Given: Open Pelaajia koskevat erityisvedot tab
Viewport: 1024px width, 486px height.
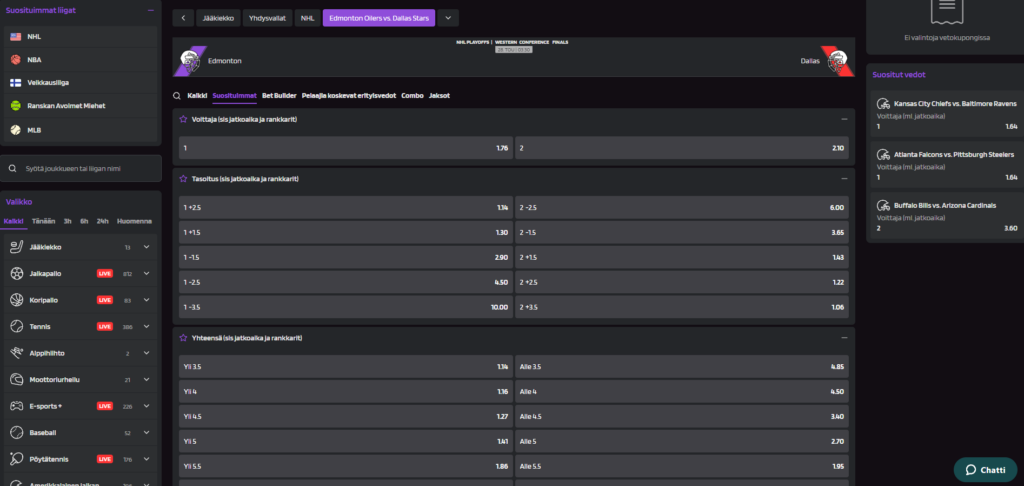Looking at the screenshot, I should click(349, 95).
